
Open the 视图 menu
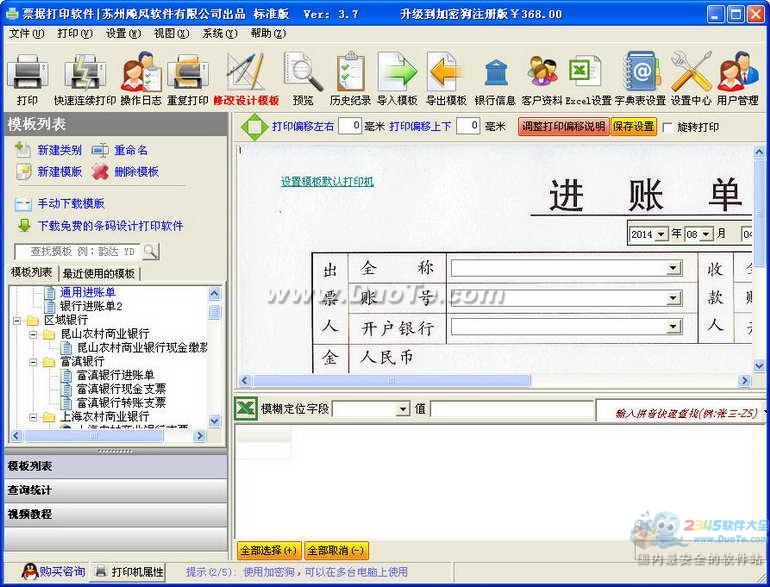click(x=171, y=33)
